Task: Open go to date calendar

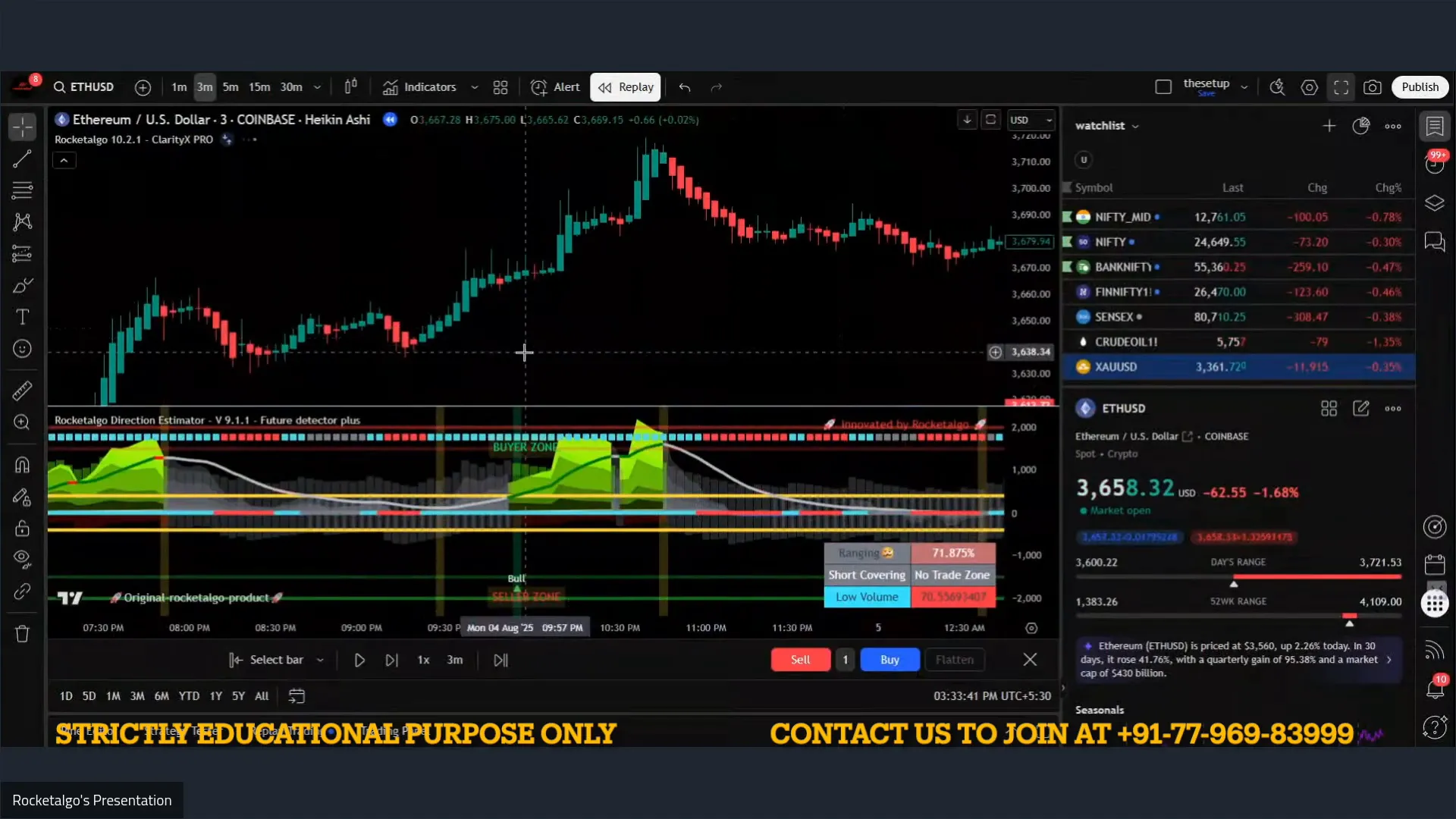Action: (297, 696)
